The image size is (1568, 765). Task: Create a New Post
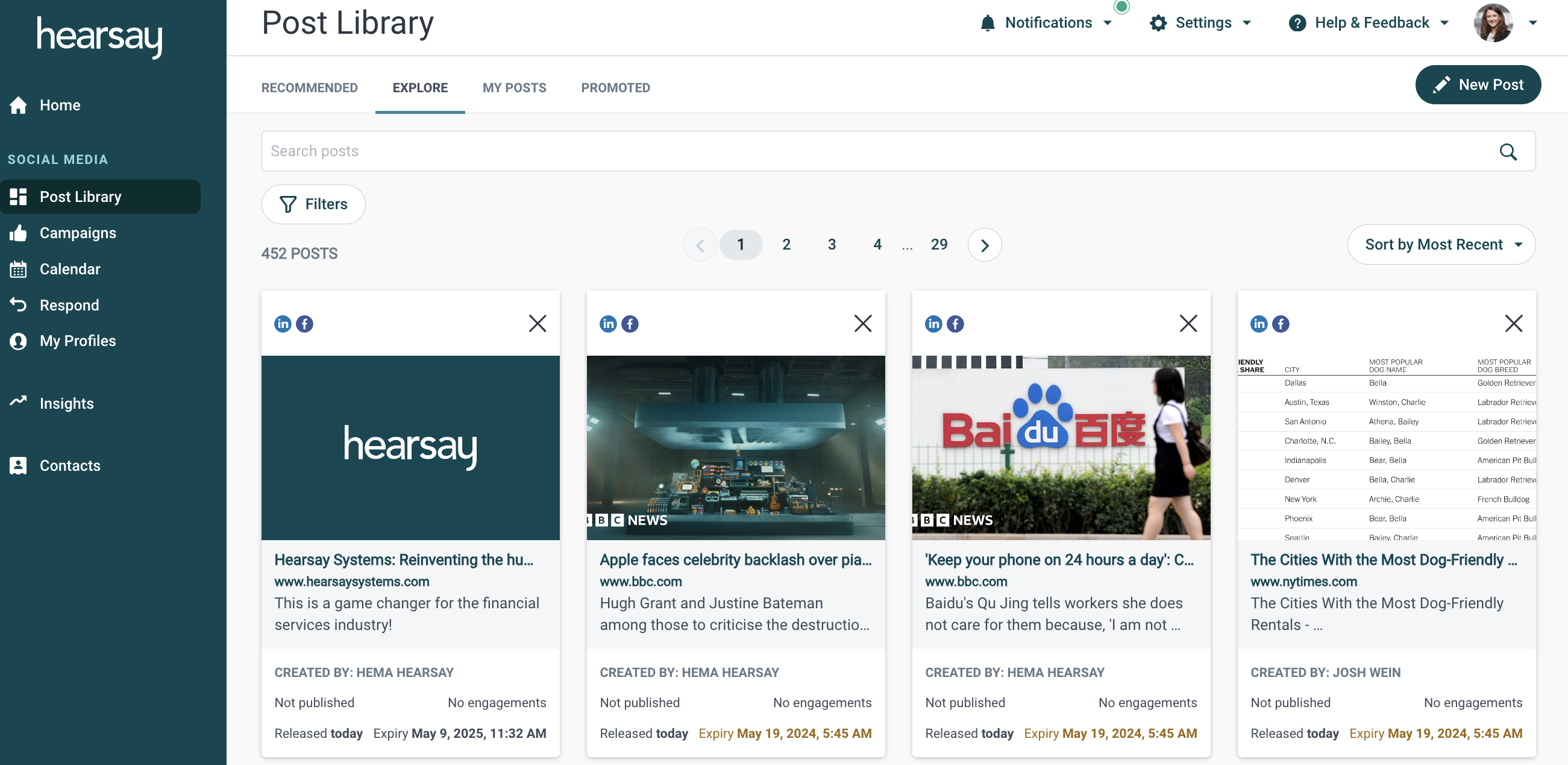click(x=1478, y=84)
